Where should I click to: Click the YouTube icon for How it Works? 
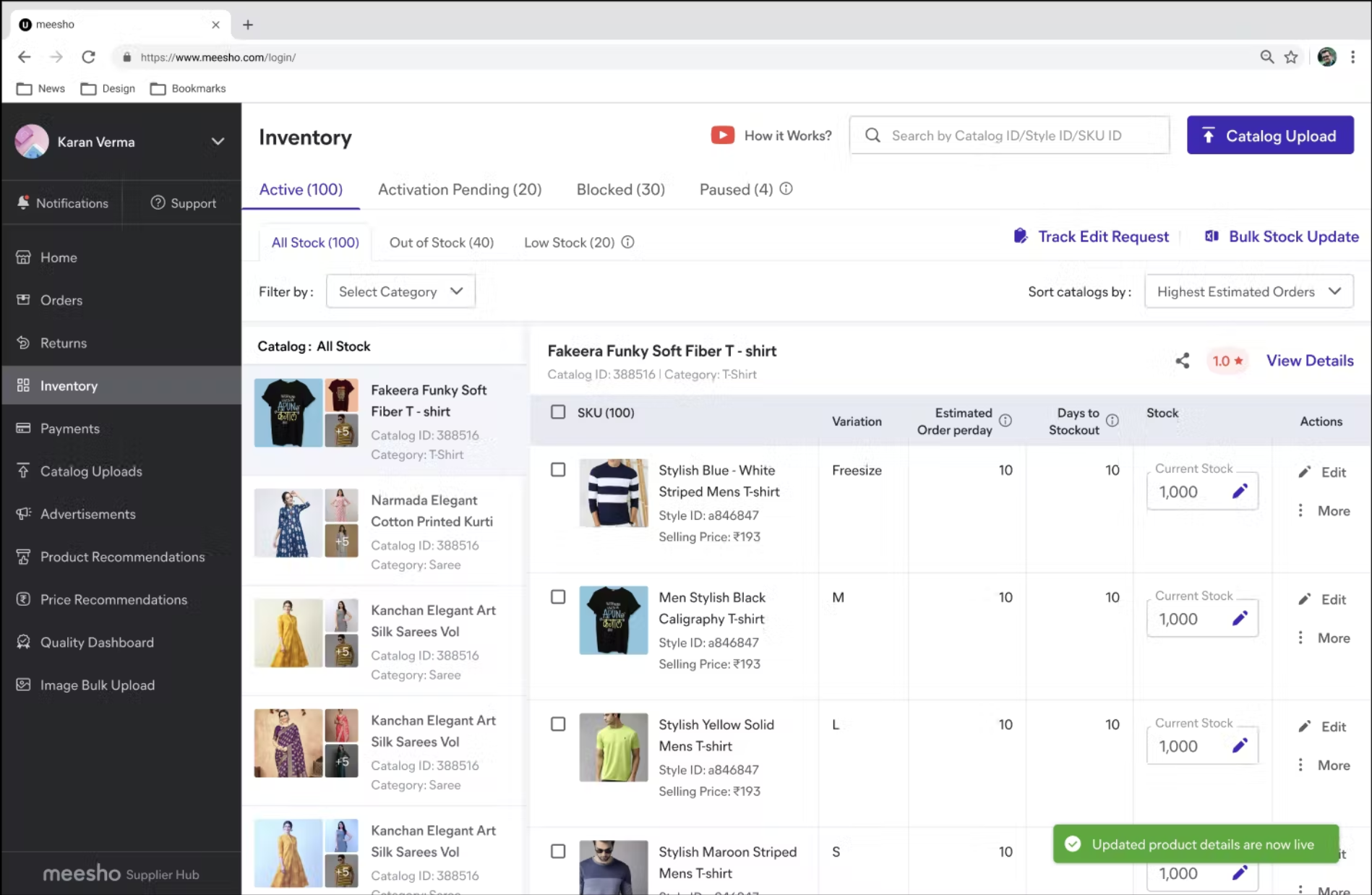click(722, 135)
